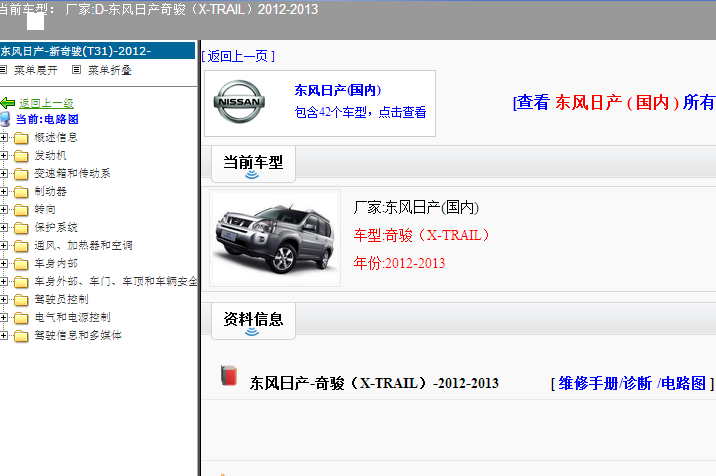Click the folder icon beside 电气和电源控制

[21, 317]
